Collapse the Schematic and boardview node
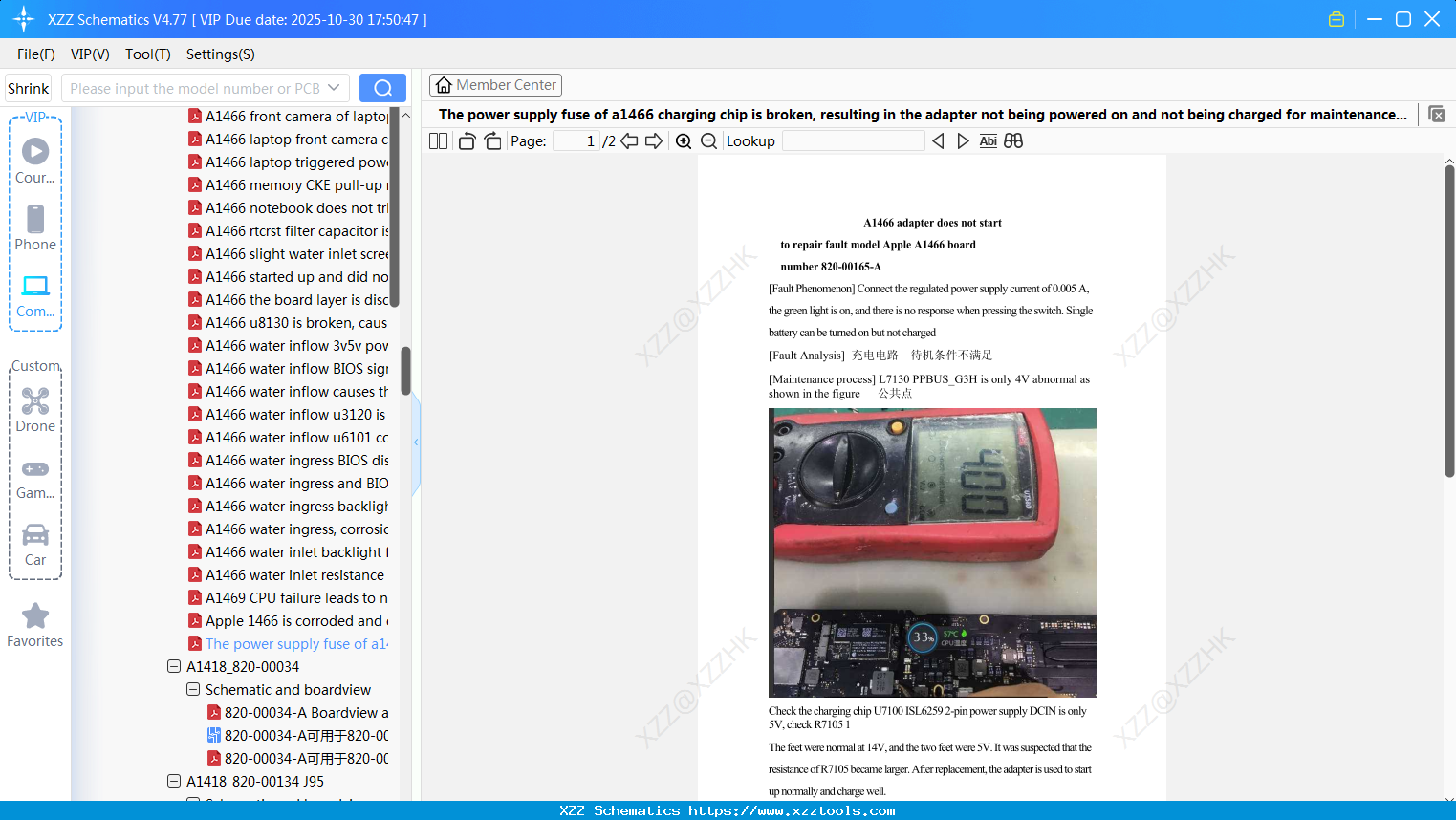1456x820 pixels. click(x=193, y=689)
